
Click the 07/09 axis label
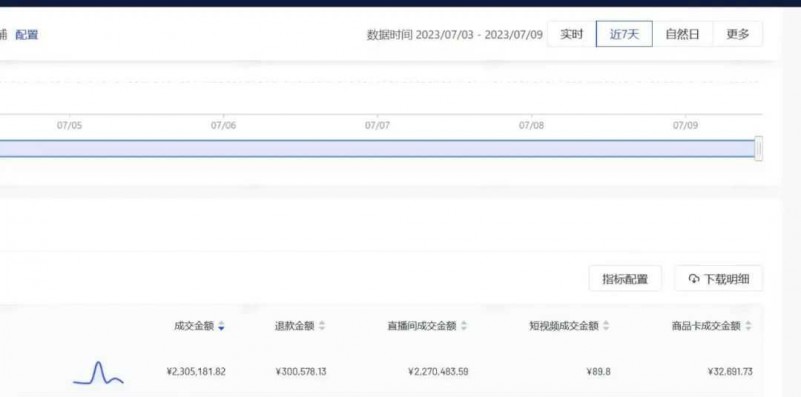[685, 126]
